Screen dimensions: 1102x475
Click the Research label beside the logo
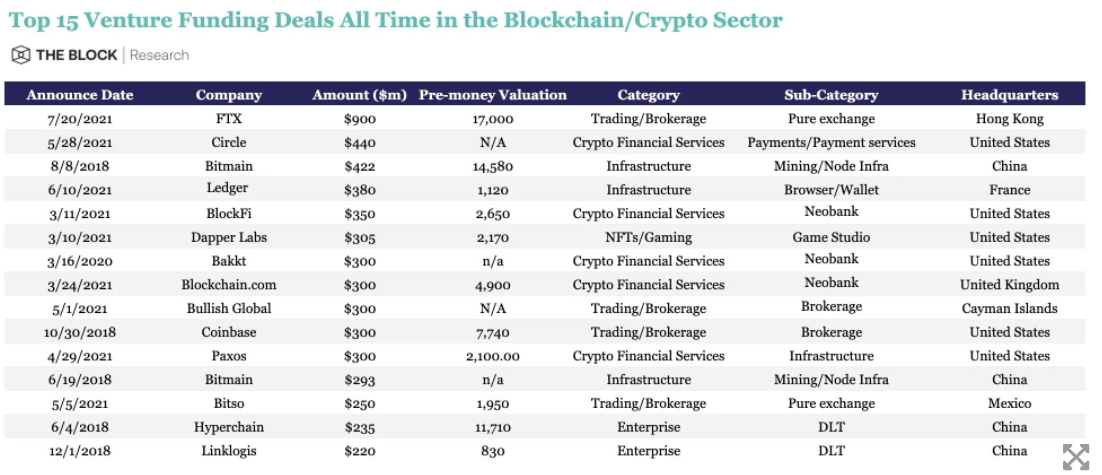[x=159, y=55]
